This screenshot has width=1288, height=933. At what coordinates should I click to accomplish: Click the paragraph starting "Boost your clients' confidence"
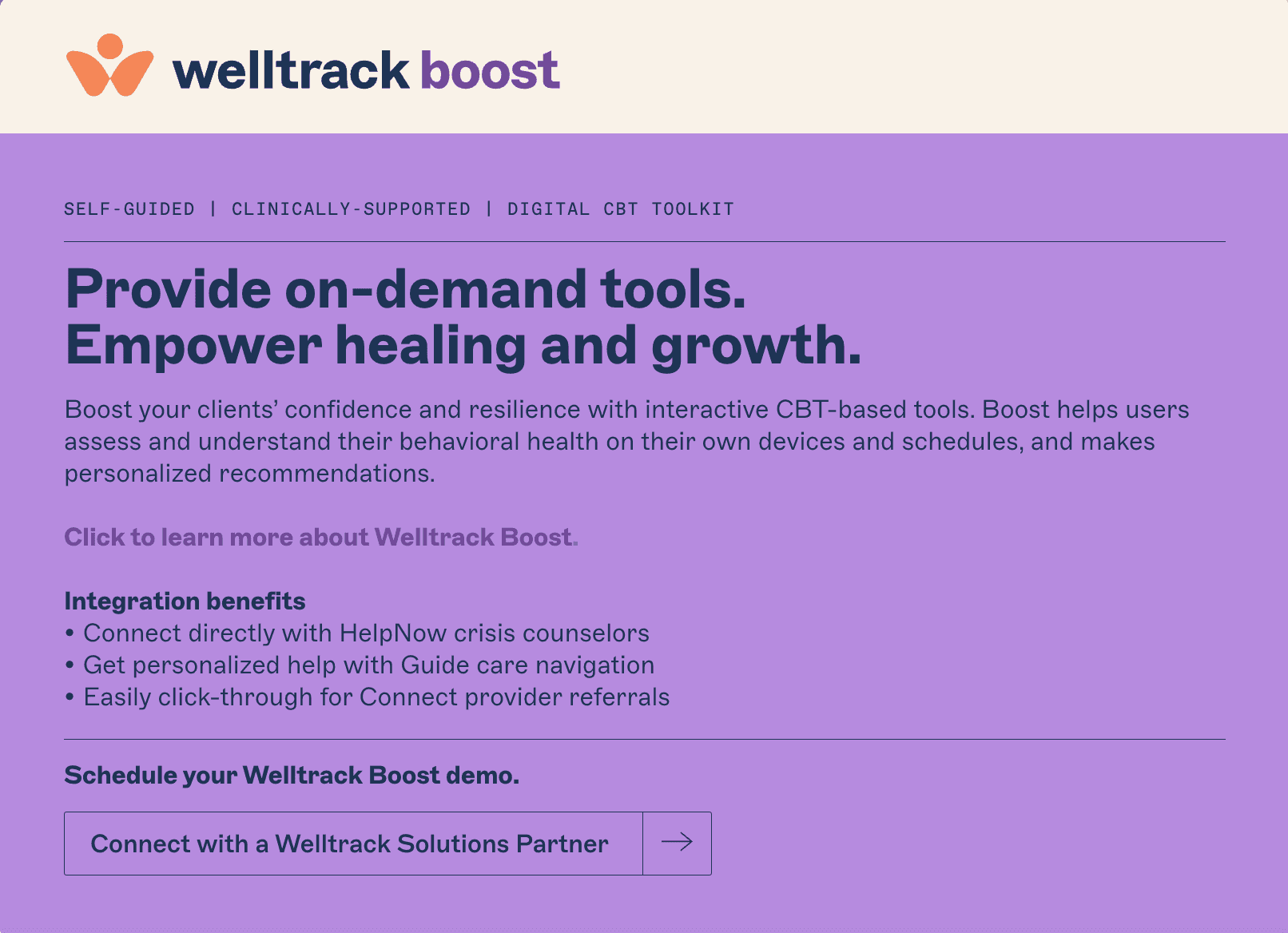pyautogui.click(x=626, y=410)
